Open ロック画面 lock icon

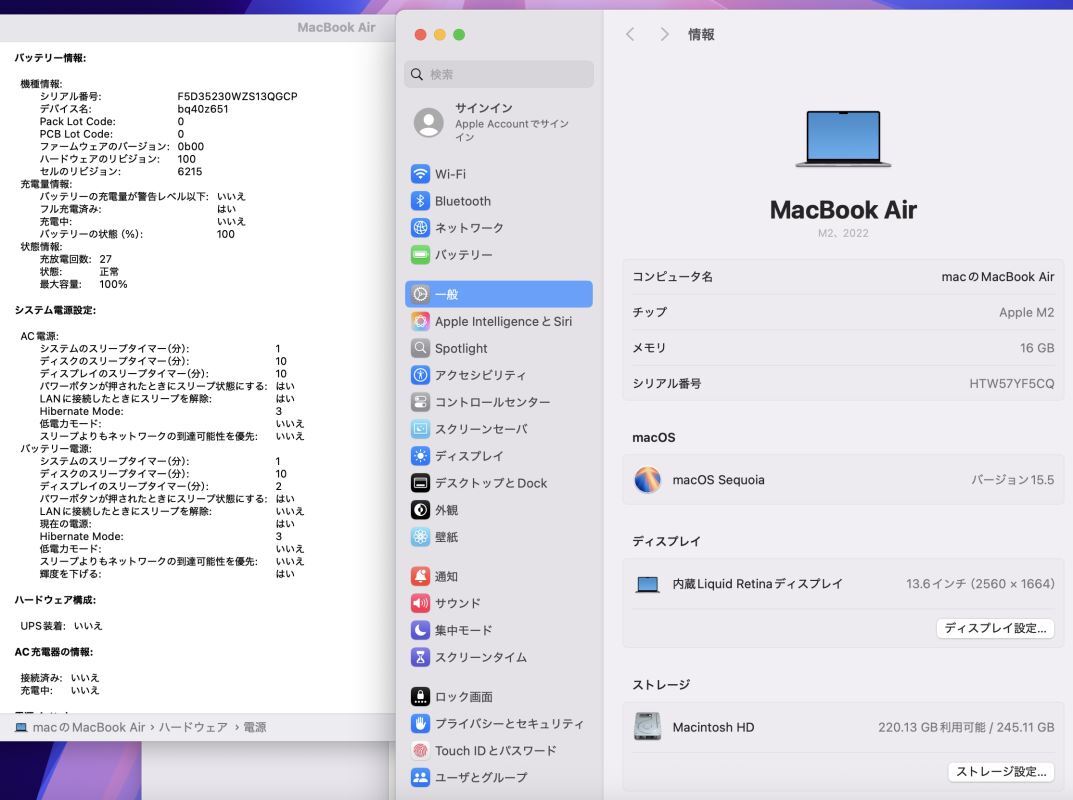420,697
